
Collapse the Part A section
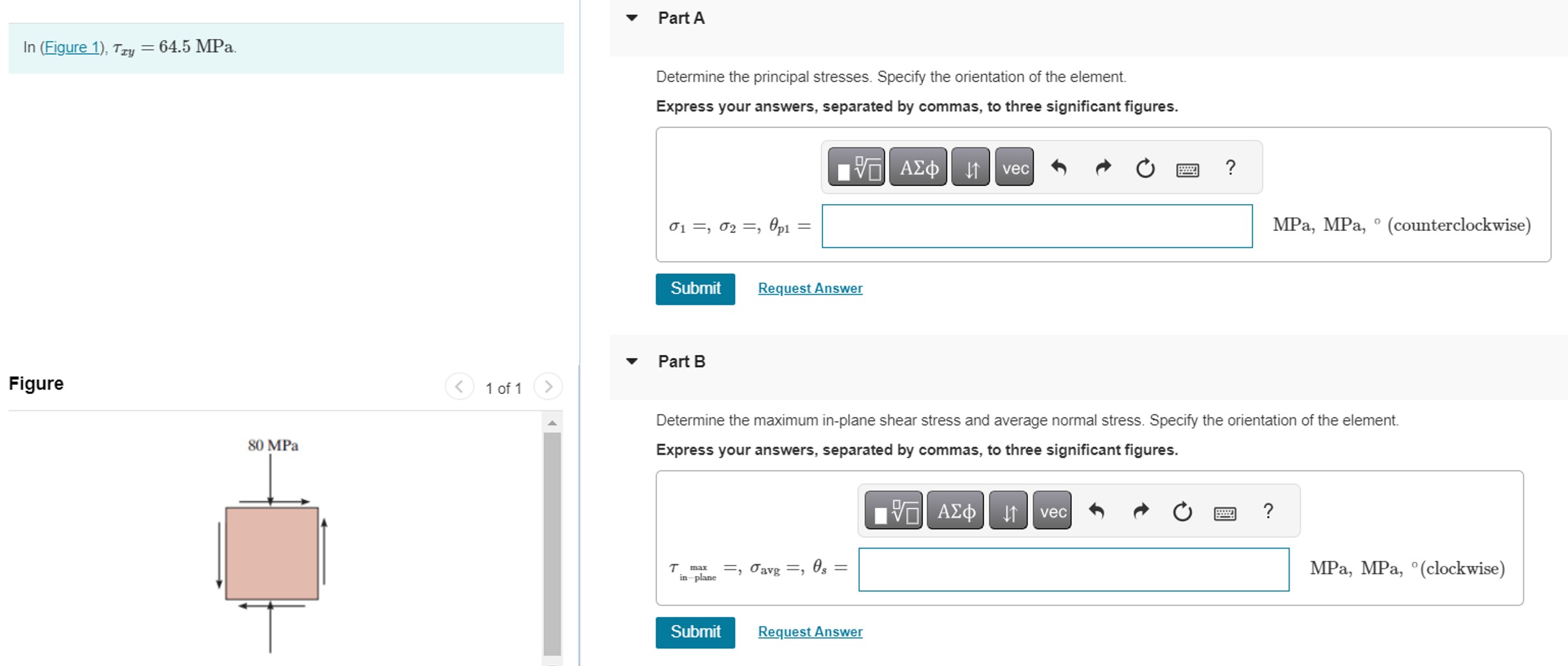pyautogui.click(x=631, y=18)
